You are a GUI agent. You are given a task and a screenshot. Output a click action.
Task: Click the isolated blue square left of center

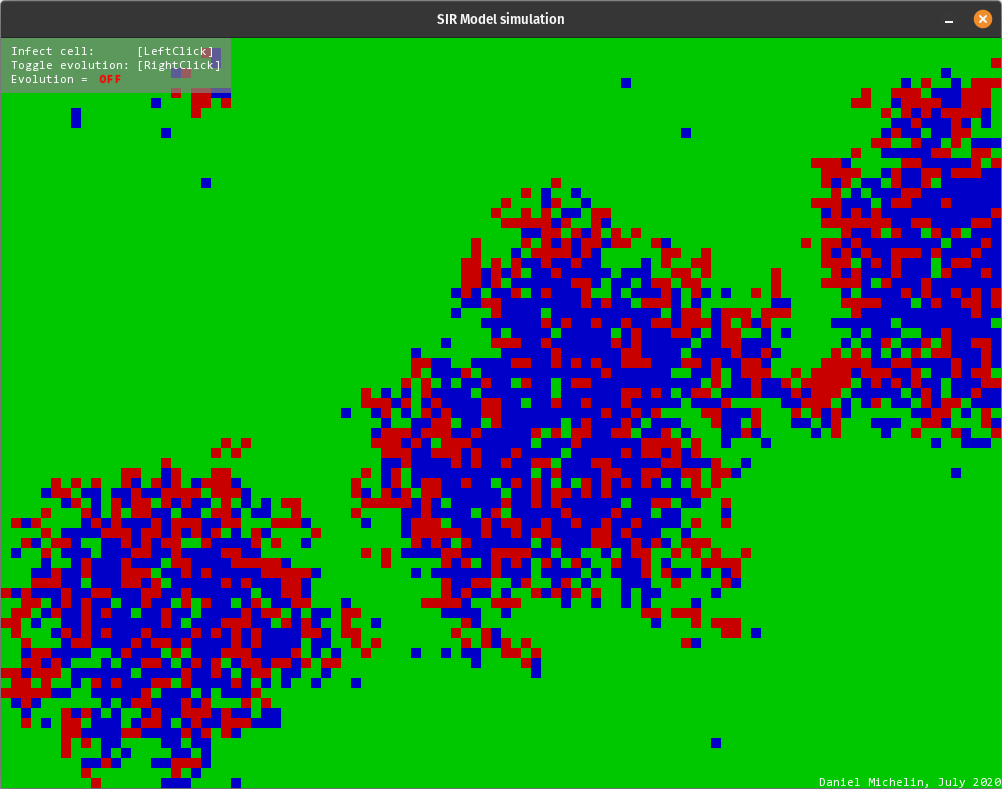[x=345, y=411]
